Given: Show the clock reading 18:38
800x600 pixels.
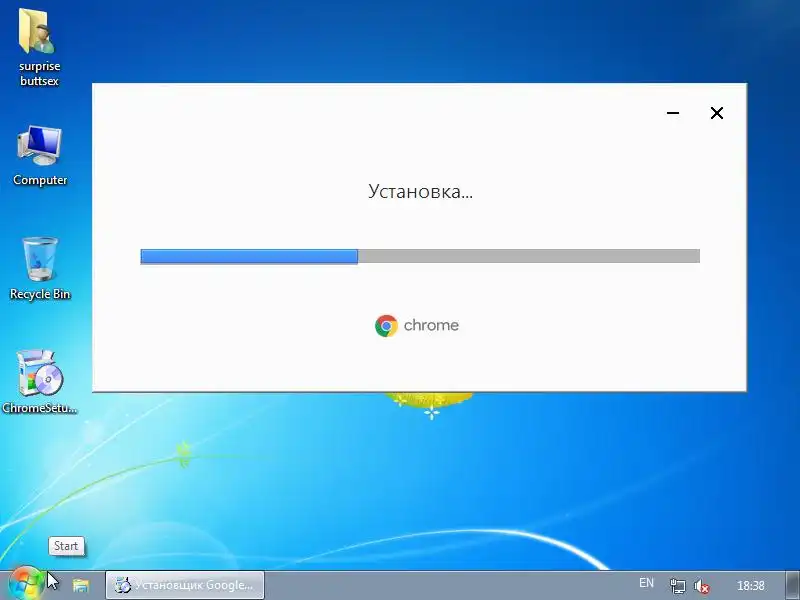Looking at the screenshot, I should [x=751, y=585].
